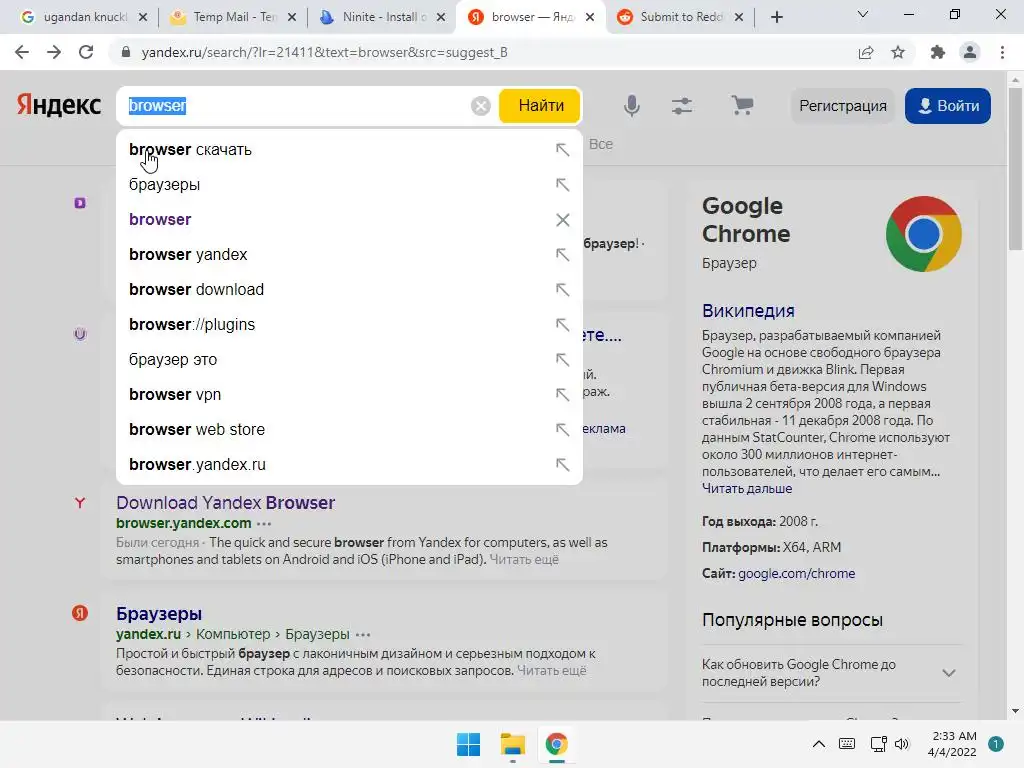Insert 'browser vpn' suggestion using arrow icon
1024x768 pixels.
562,394
